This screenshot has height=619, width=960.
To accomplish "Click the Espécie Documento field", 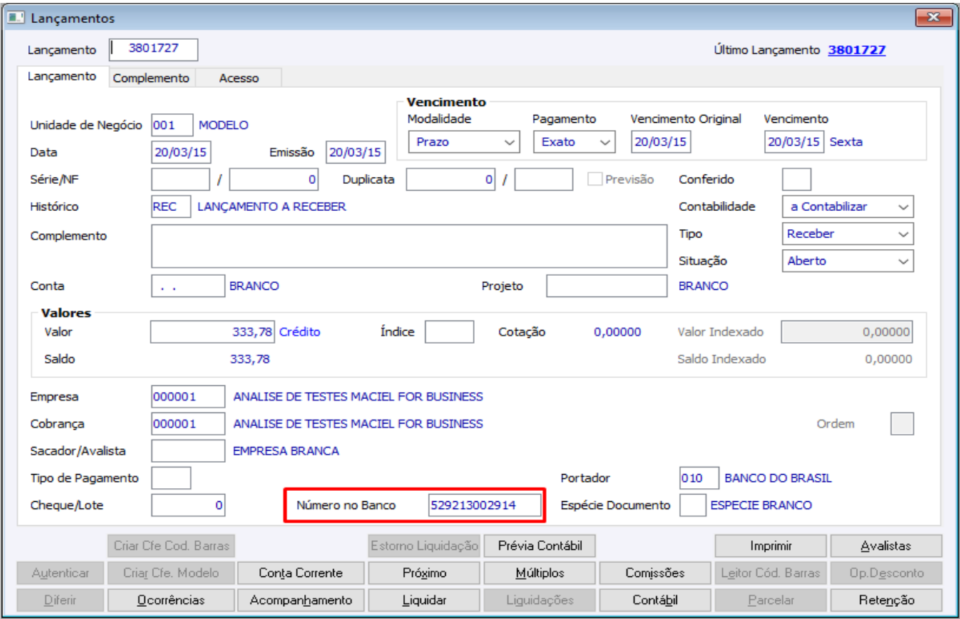I will [692, 505].
